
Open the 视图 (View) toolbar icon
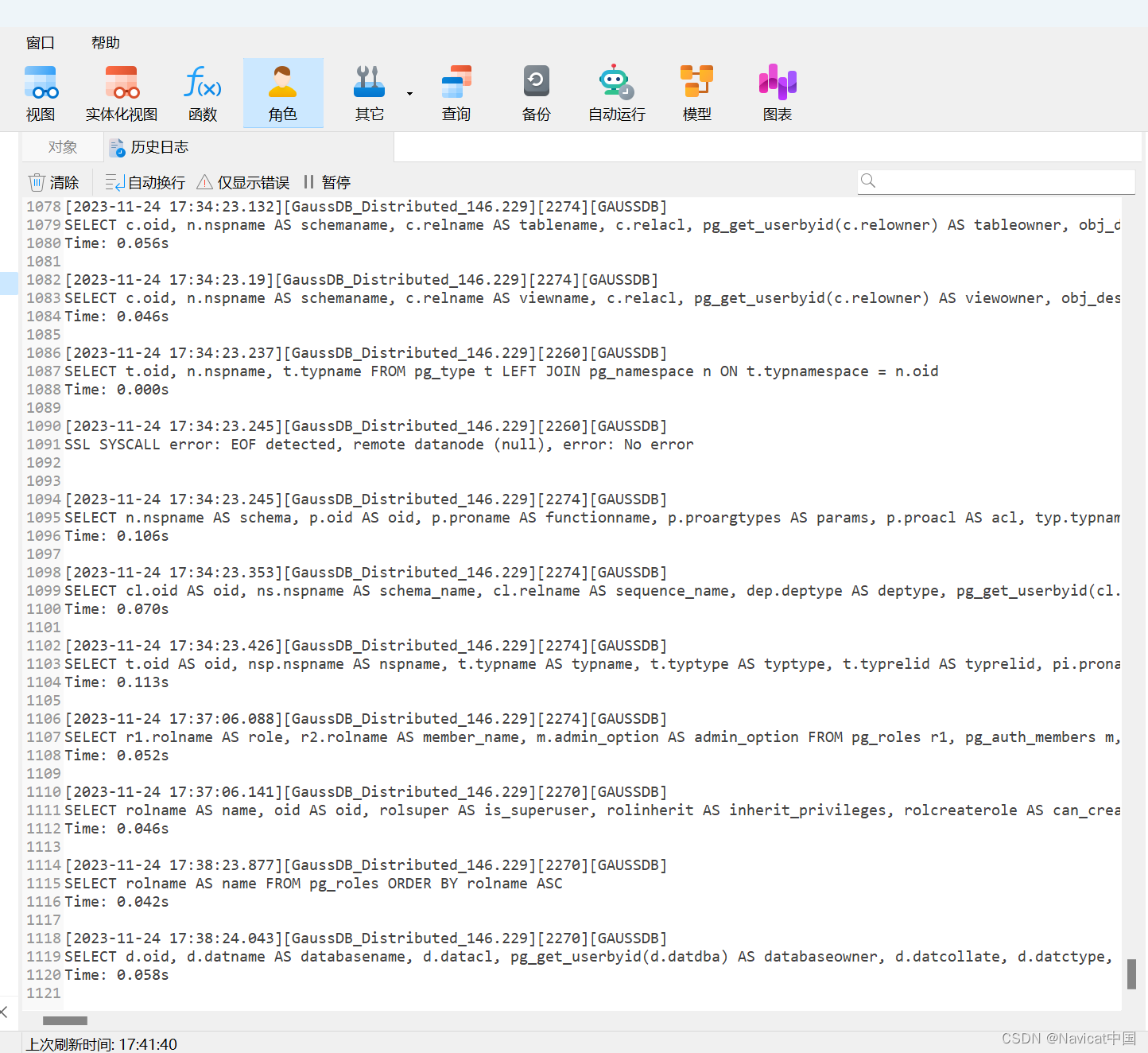click(x=41, y=93)
